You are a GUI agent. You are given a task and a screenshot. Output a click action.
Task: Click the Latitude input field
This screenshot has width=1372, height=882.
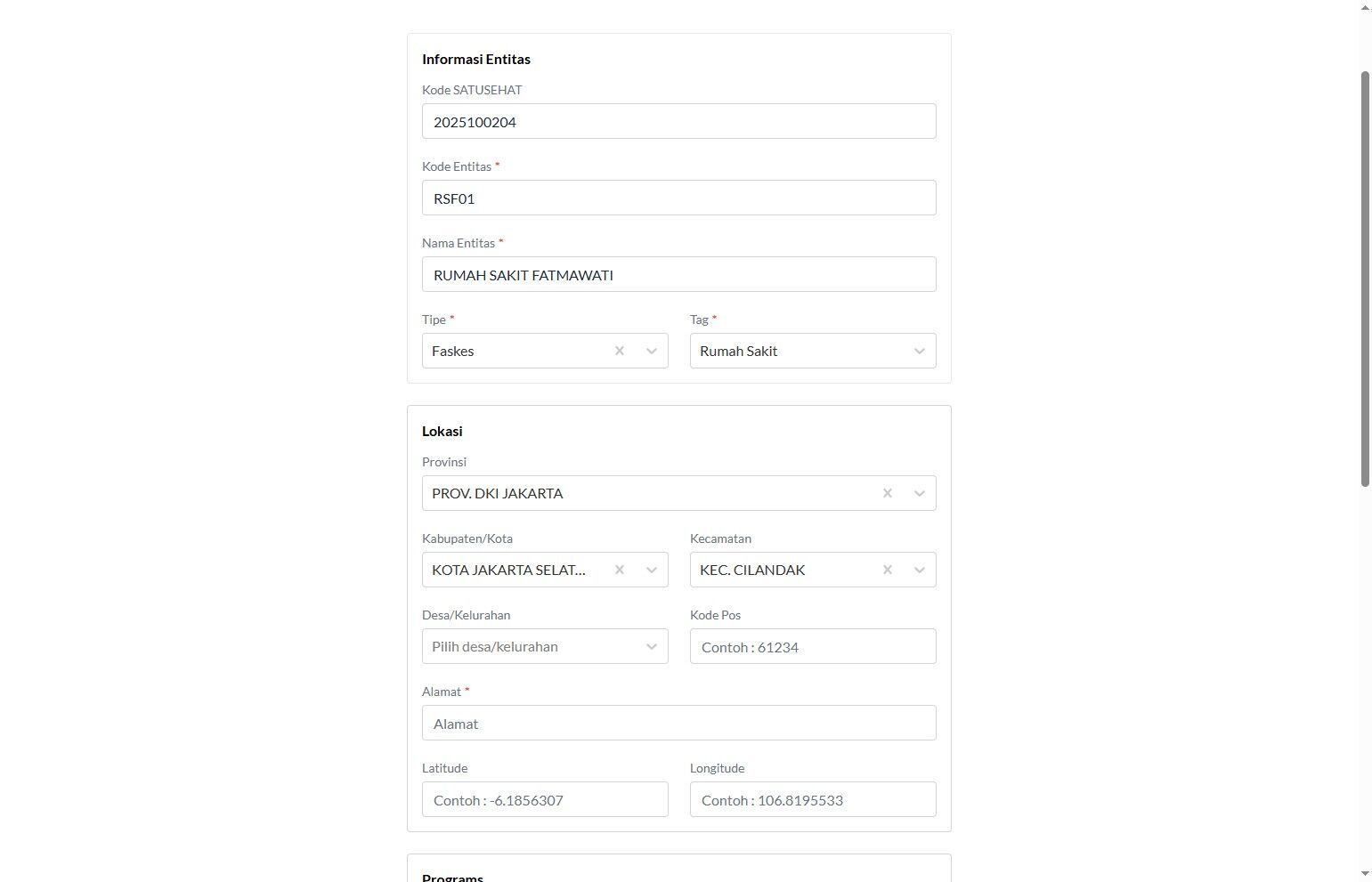tap(545, 799)
